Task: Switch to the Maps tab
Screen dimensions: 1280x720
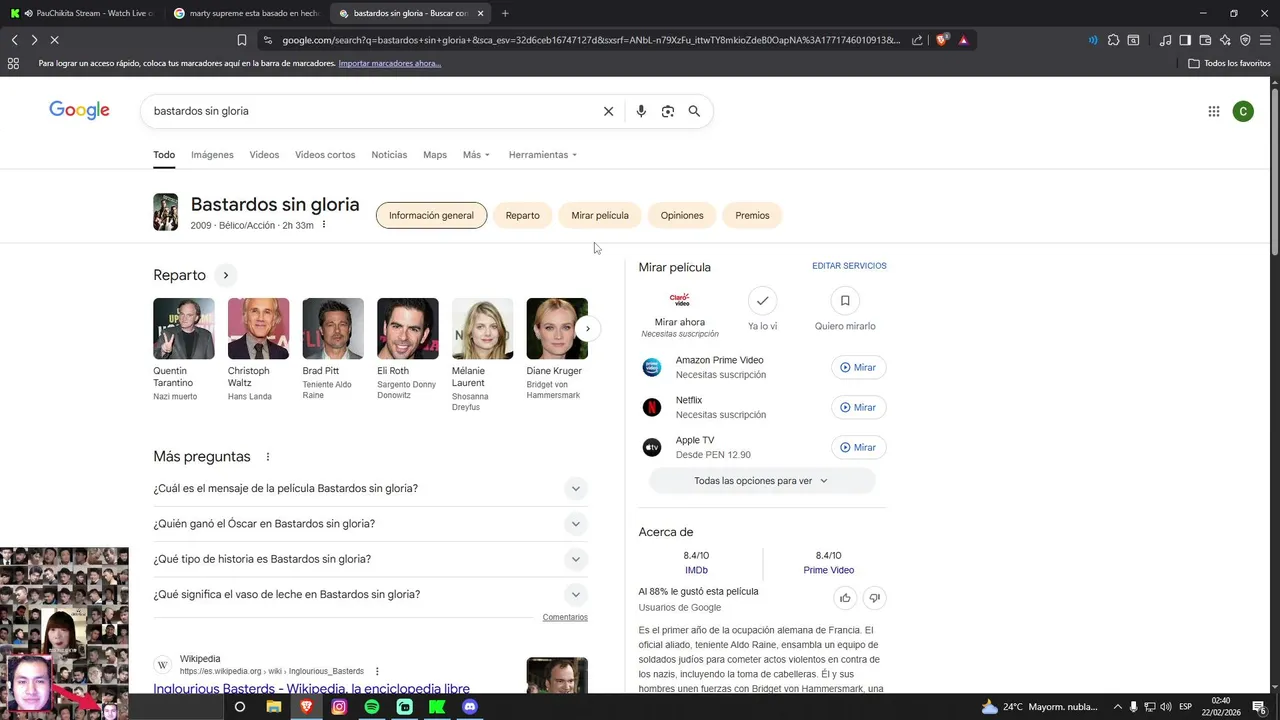Action: 435,155
